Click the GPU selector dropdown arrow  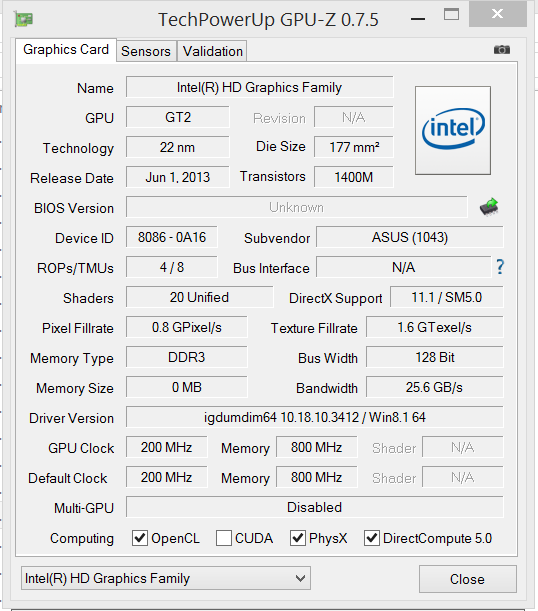tap(300, 578)
